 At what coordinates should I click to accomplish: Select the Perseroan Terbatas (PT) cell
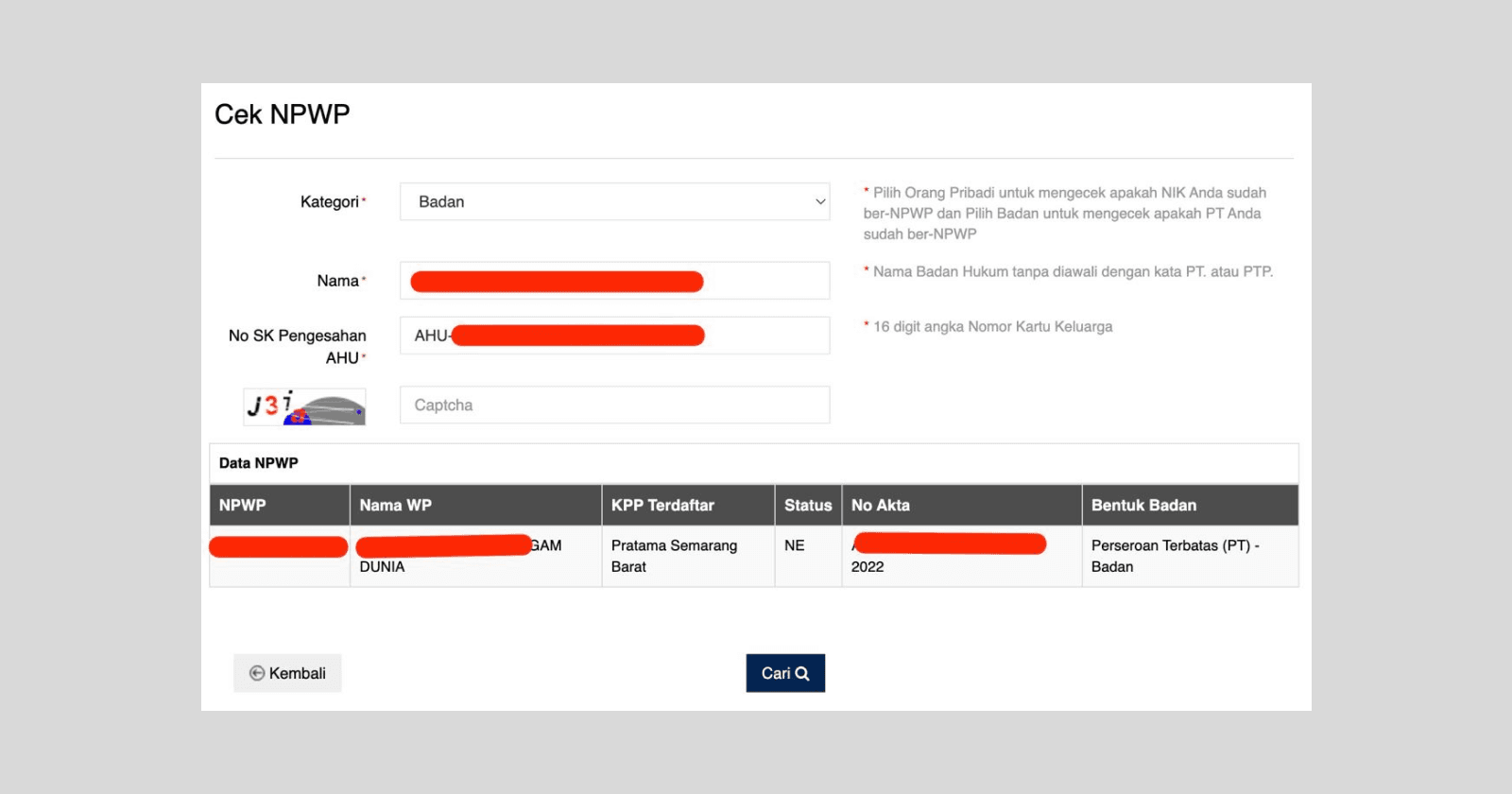coord(1175,556)
